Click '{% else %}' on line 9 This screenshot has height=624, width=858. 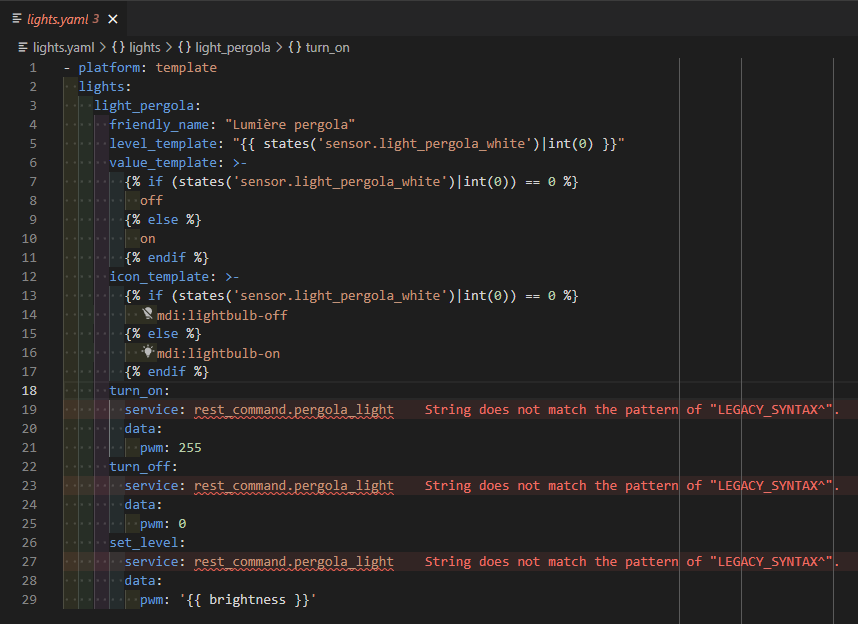163,220
